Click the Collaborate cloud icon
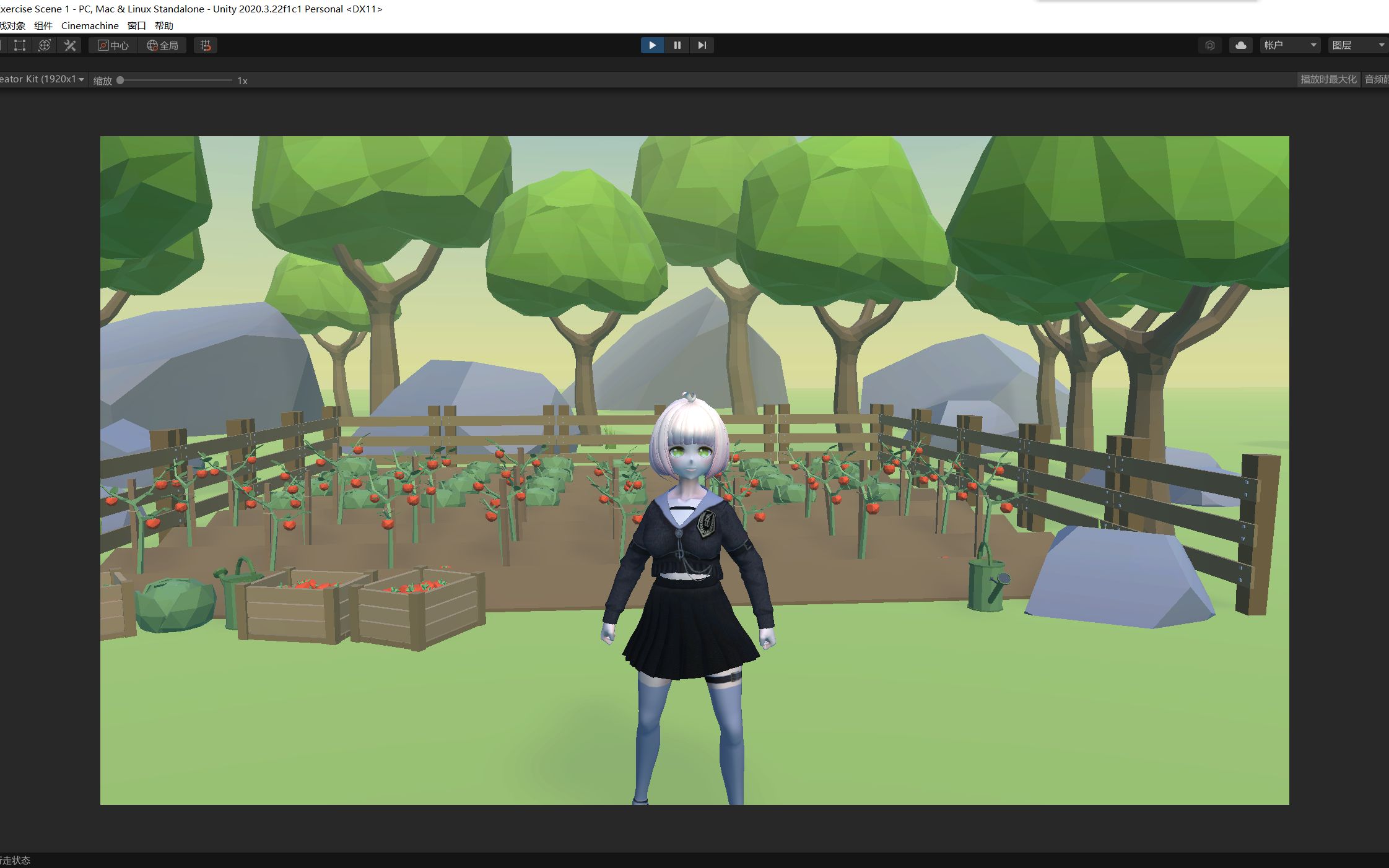 (x=1241, y=45)
